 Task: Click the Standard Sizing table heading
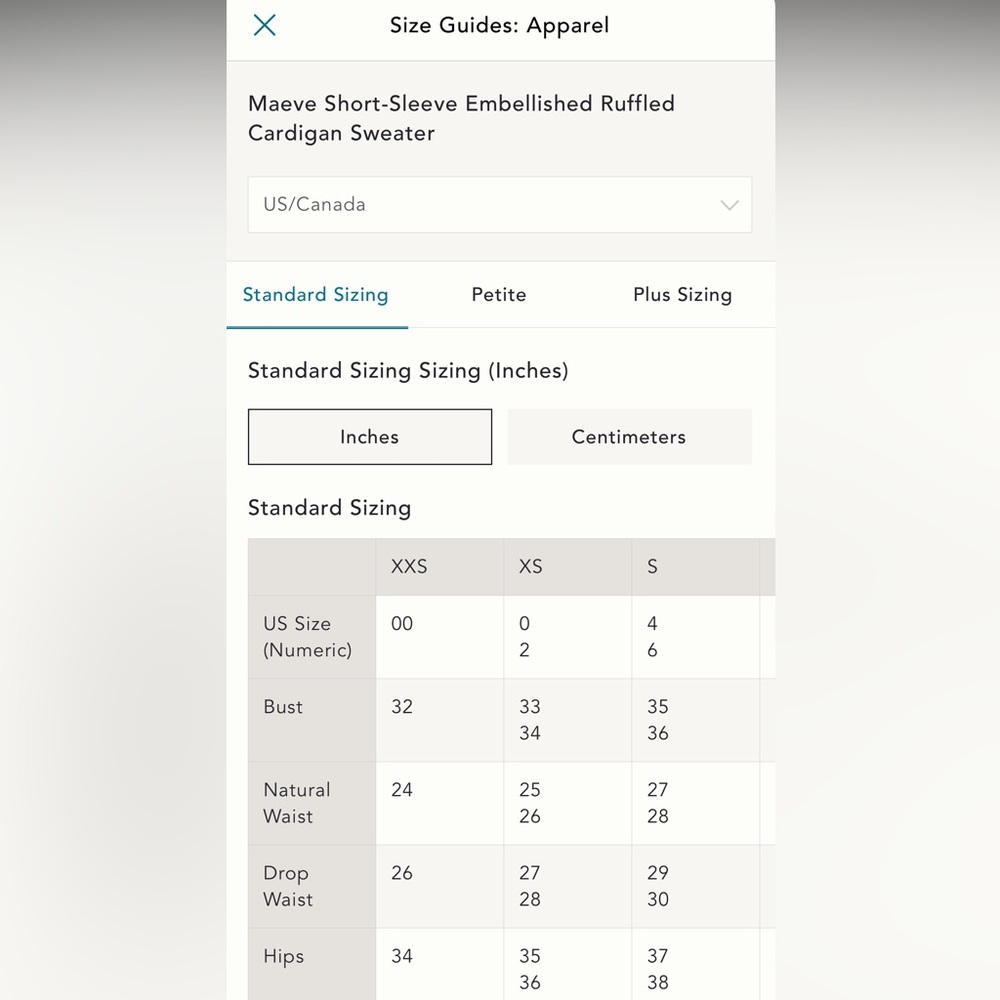(329, 508)
